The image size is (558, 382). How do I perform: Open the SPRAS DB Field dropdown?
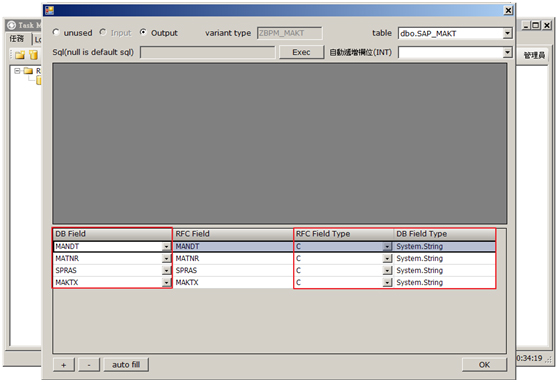(166, 271)
